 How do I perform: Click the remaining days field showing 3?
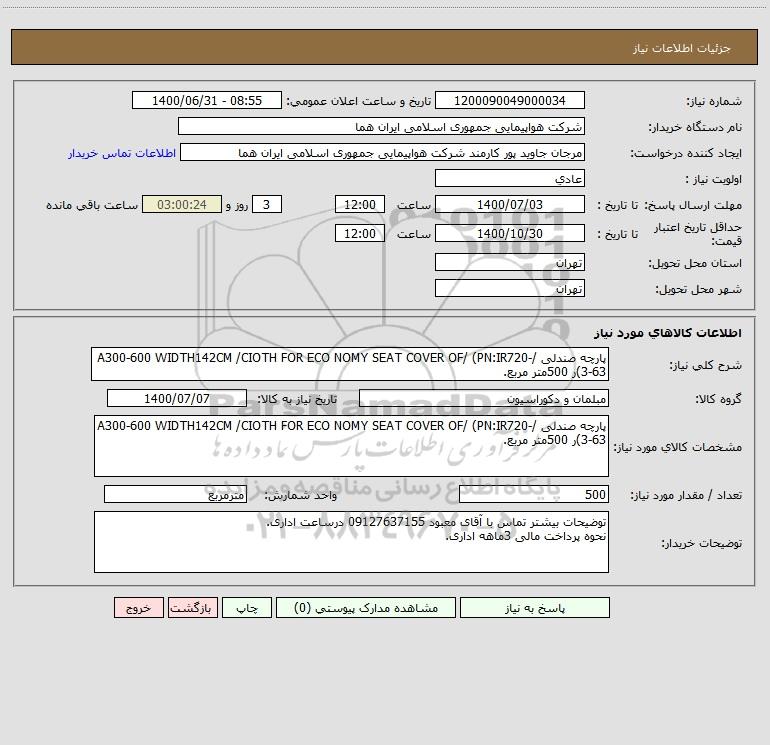coord(267,205)
